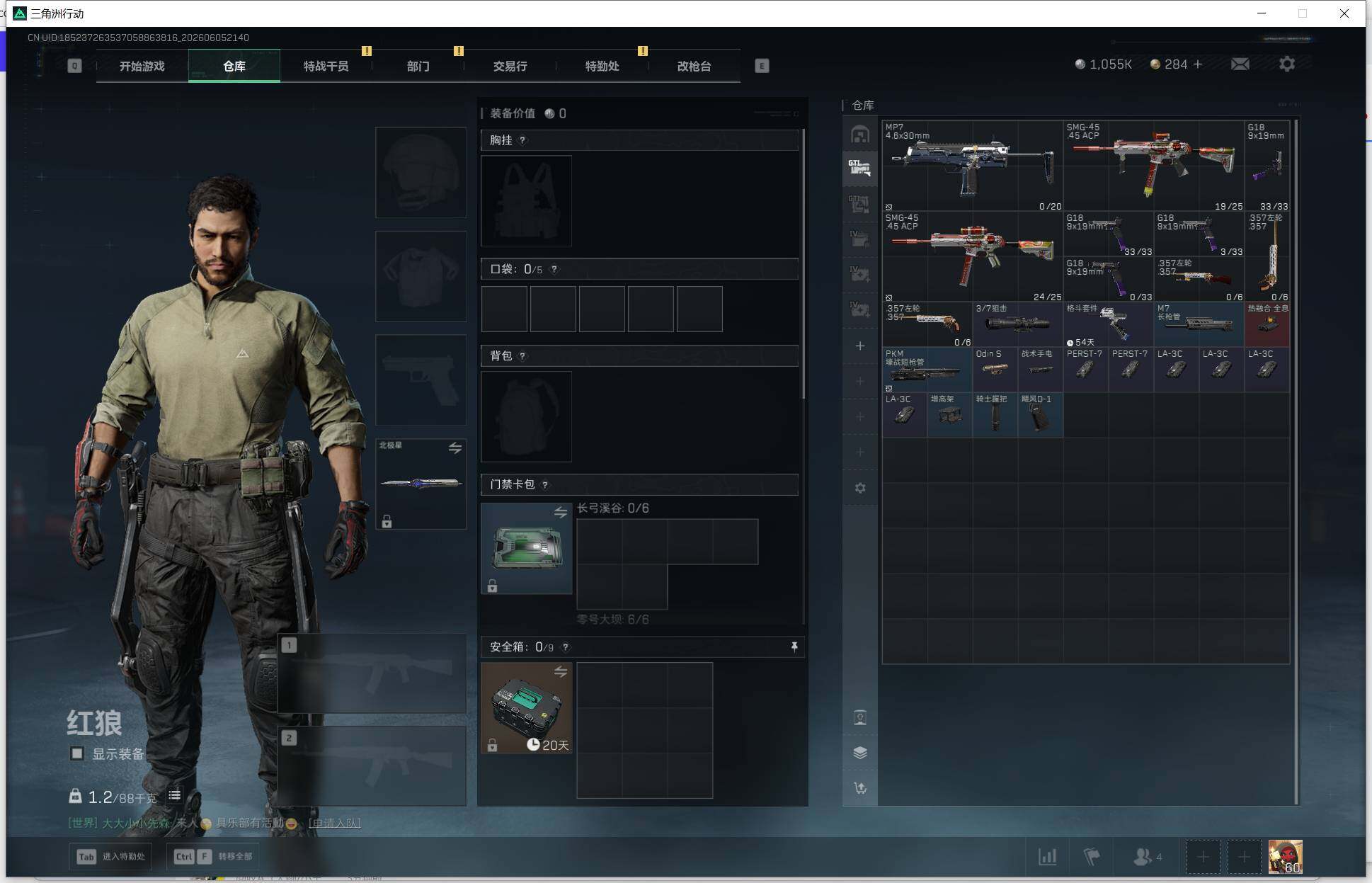Select the M7 长枪管 item
This screenshot has width=1372, height=883.
point(1199,324)
